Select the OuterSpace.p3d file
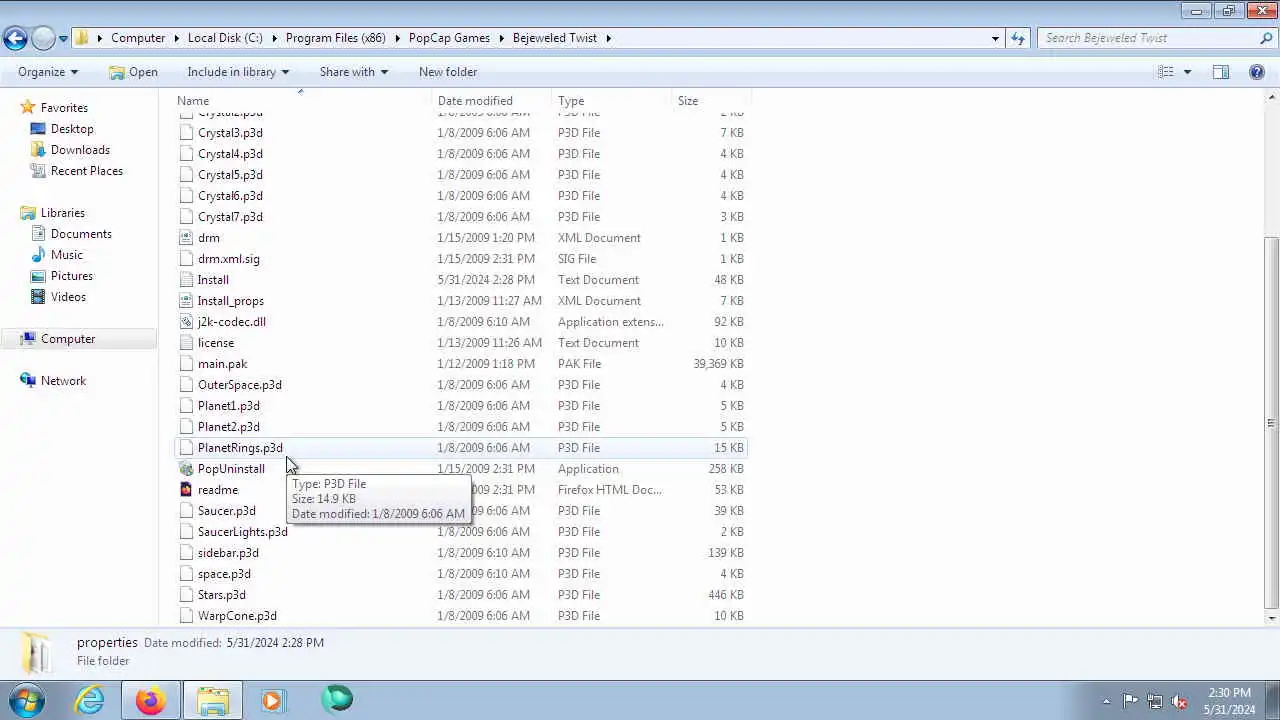 240,385
